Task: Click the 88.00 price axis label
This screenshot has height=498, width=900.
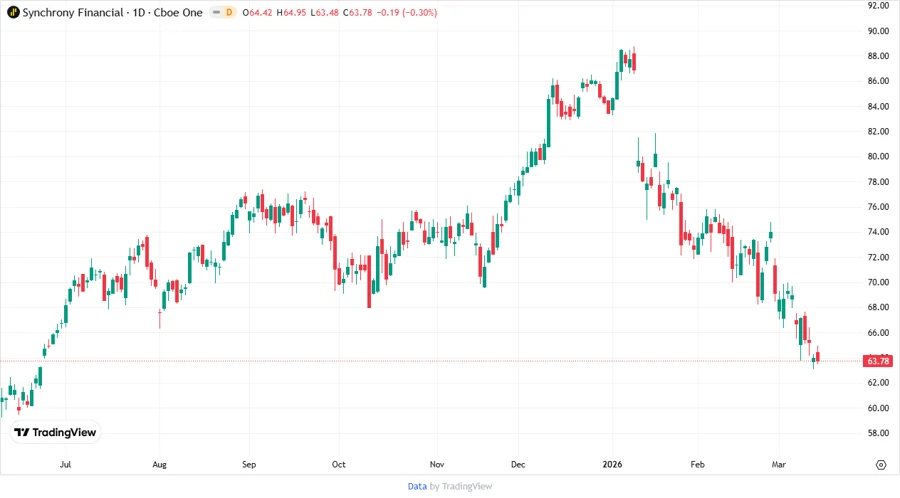Action: click(x=878, y=56)
